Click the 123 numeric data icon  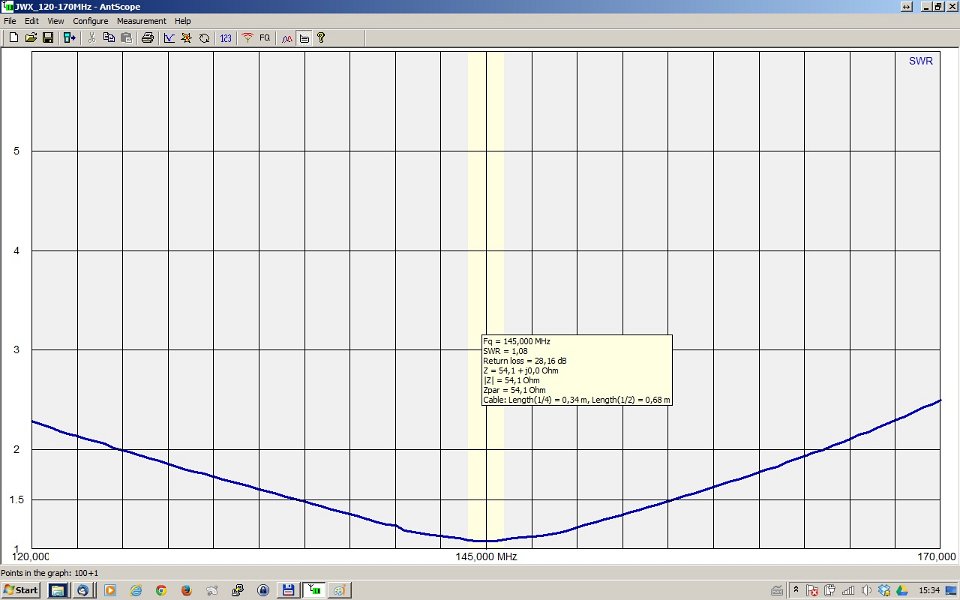pyautogui.click(x=225, y=38)
